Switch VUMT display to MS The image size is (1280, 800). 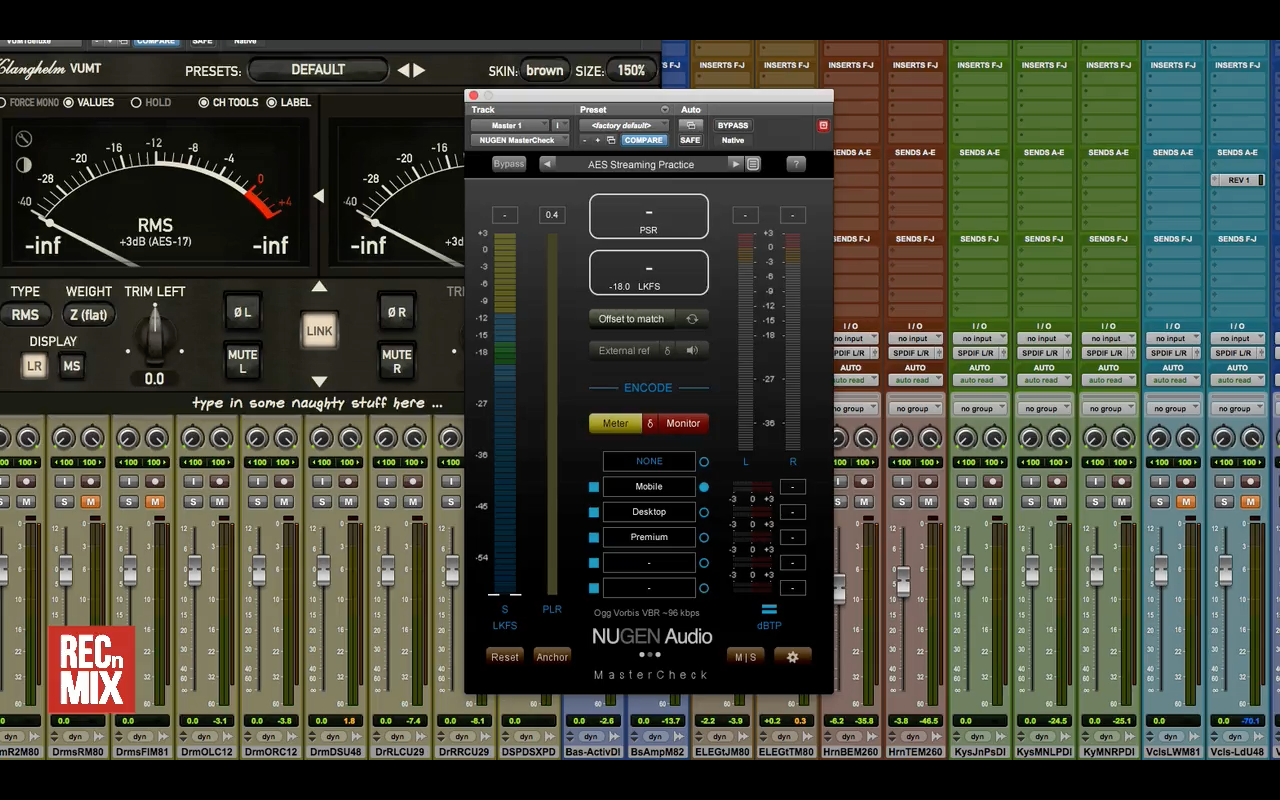coord(72,366)
